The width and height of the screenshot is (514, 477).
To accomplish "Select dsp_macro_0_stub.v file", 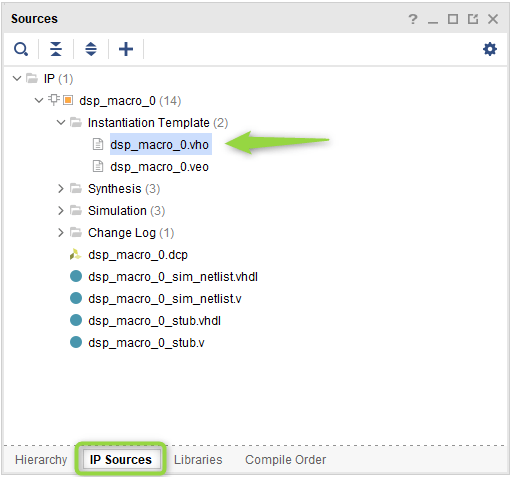I will [x=146, y=343].
